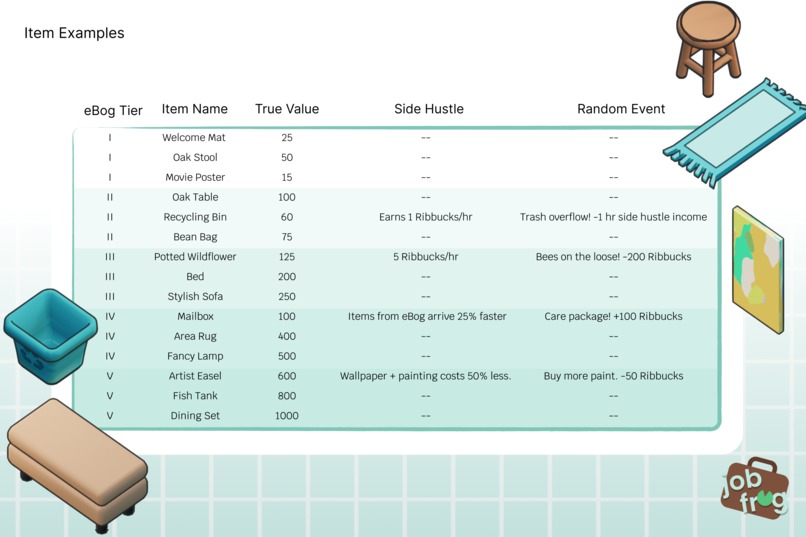The height and width of the screenshot is (537, 806).
Task: Click the Artist Easel value 600
Action: pyautogui.click(x=287, y=376)
